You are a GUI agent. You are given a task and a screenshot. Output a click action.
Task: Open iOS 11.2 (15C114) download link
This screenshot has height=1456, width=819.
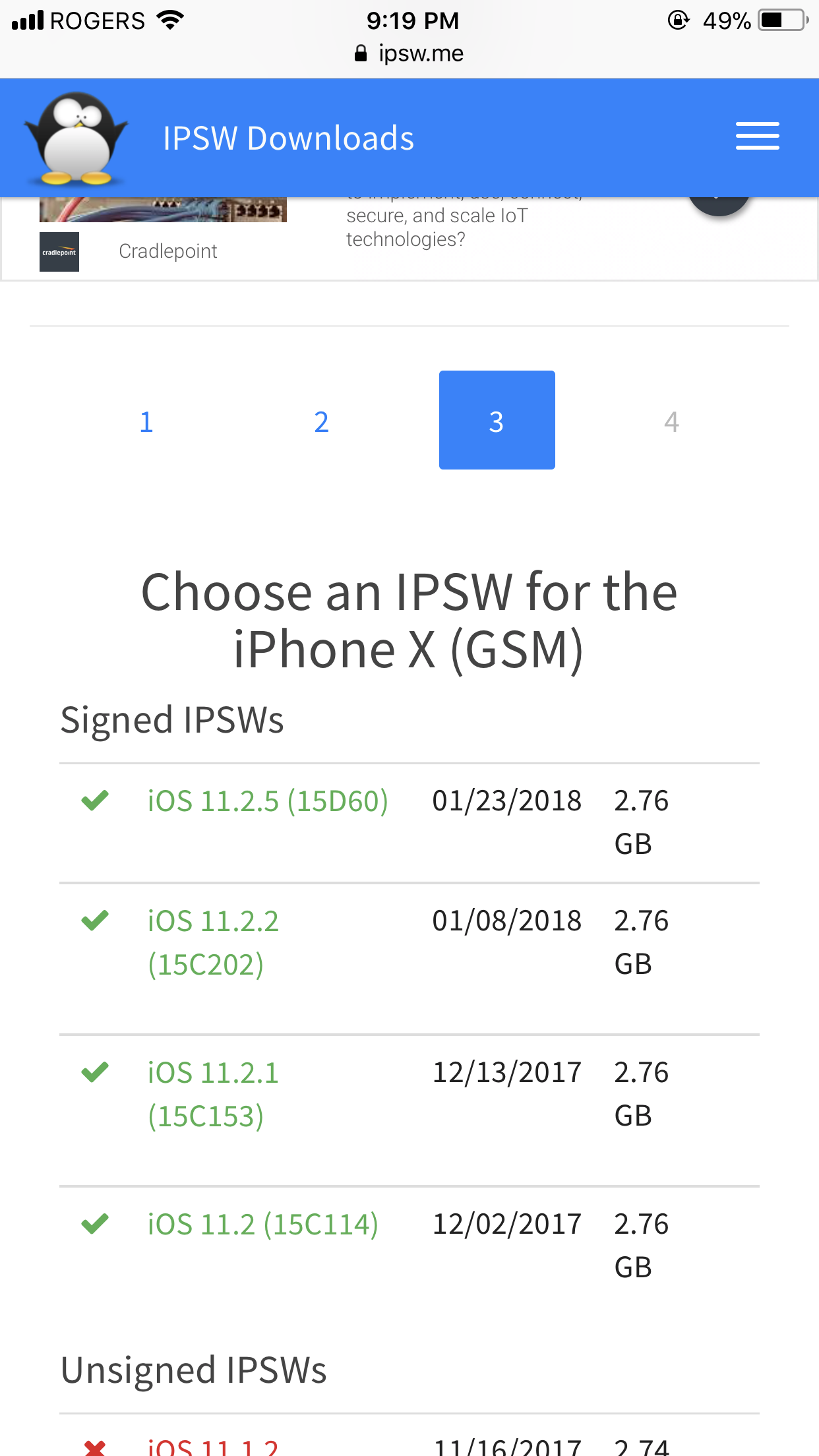click(263, 1224)
